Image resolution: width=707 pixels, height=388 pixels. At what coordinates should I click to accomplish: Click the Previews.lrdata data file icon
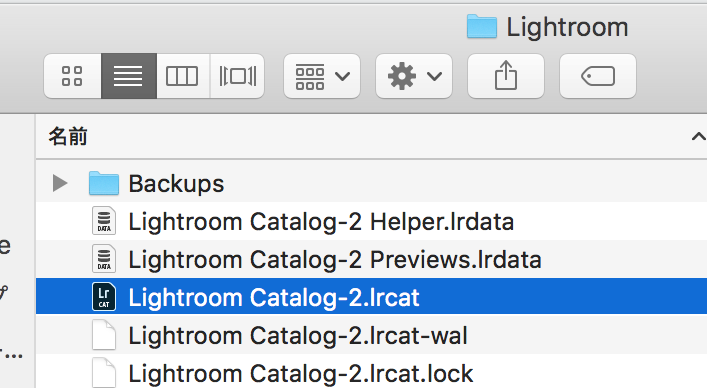(x=104, y=259)
